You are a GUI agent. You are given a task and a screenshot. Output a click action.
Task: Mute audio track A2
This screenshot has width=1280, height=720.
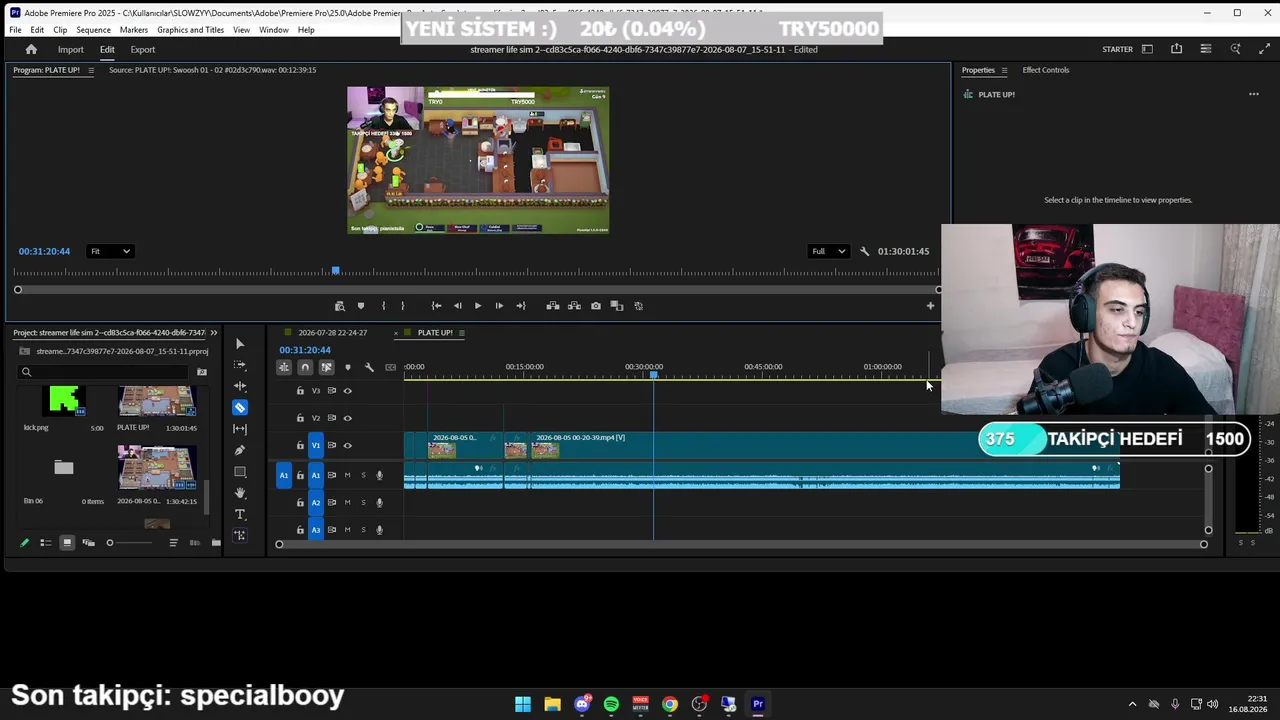pos(347,502)
